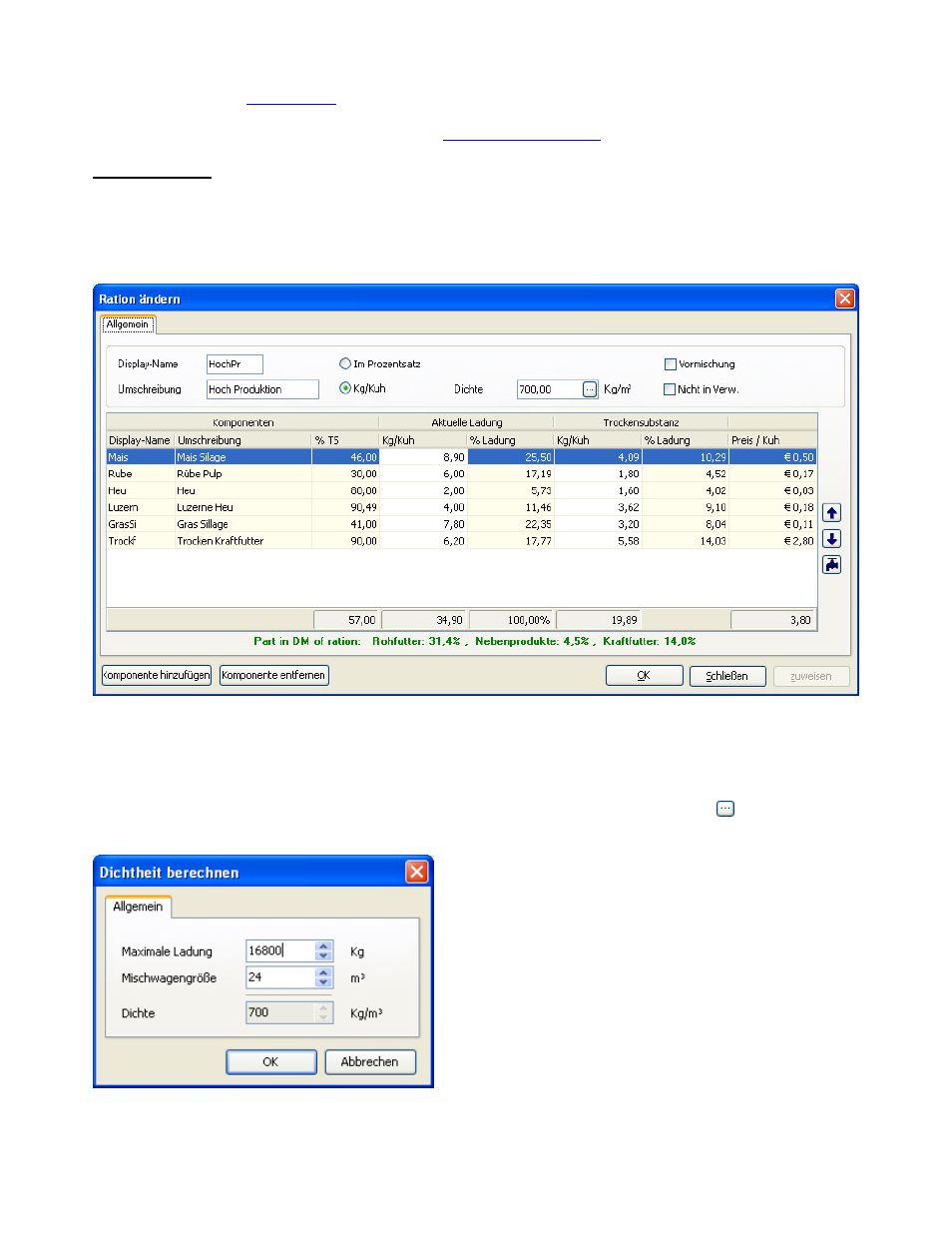This screenshot has height=1233, width=952.
Task: Close the Dichtheit berechnen dialog
Action: tap(417, 872)
